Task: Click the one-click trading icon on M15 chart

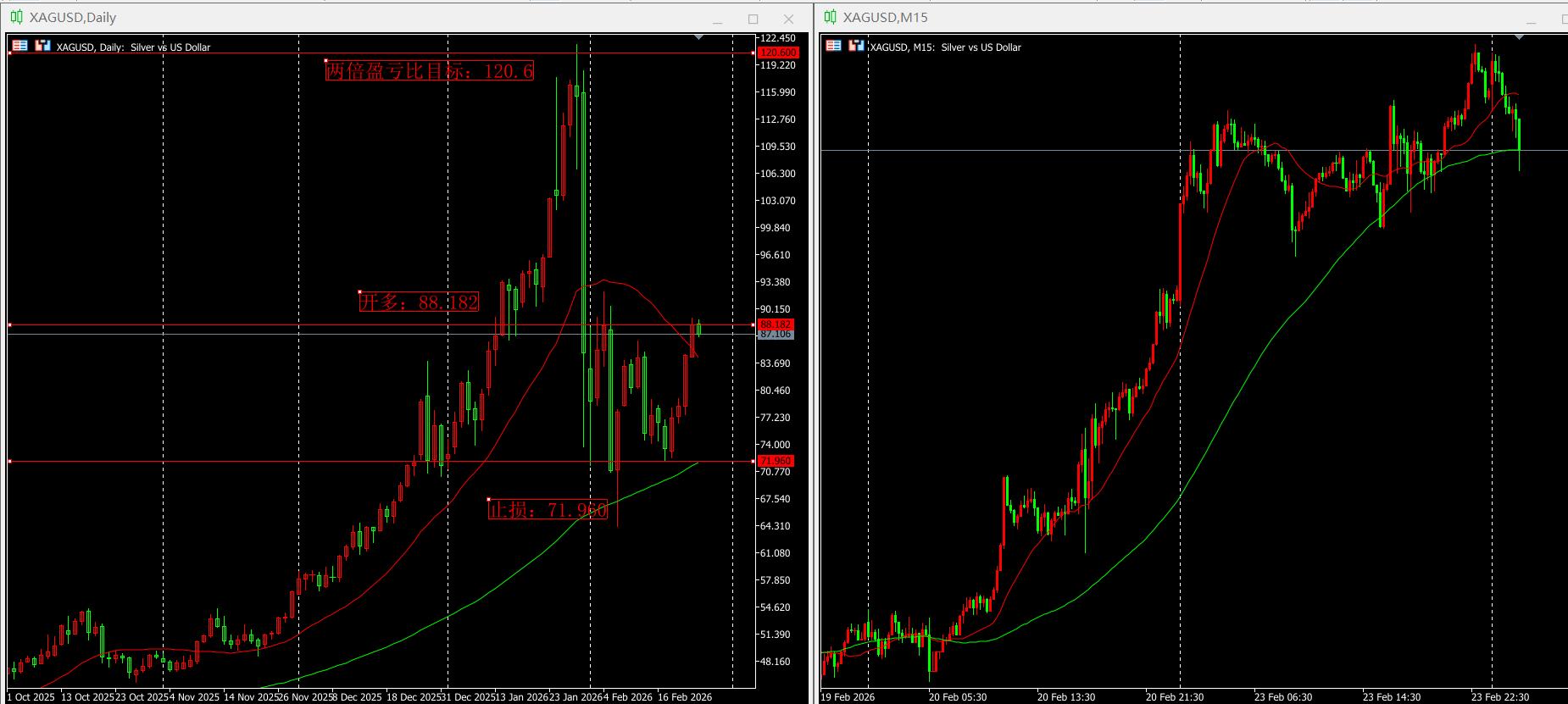Action: click(855, 46)
